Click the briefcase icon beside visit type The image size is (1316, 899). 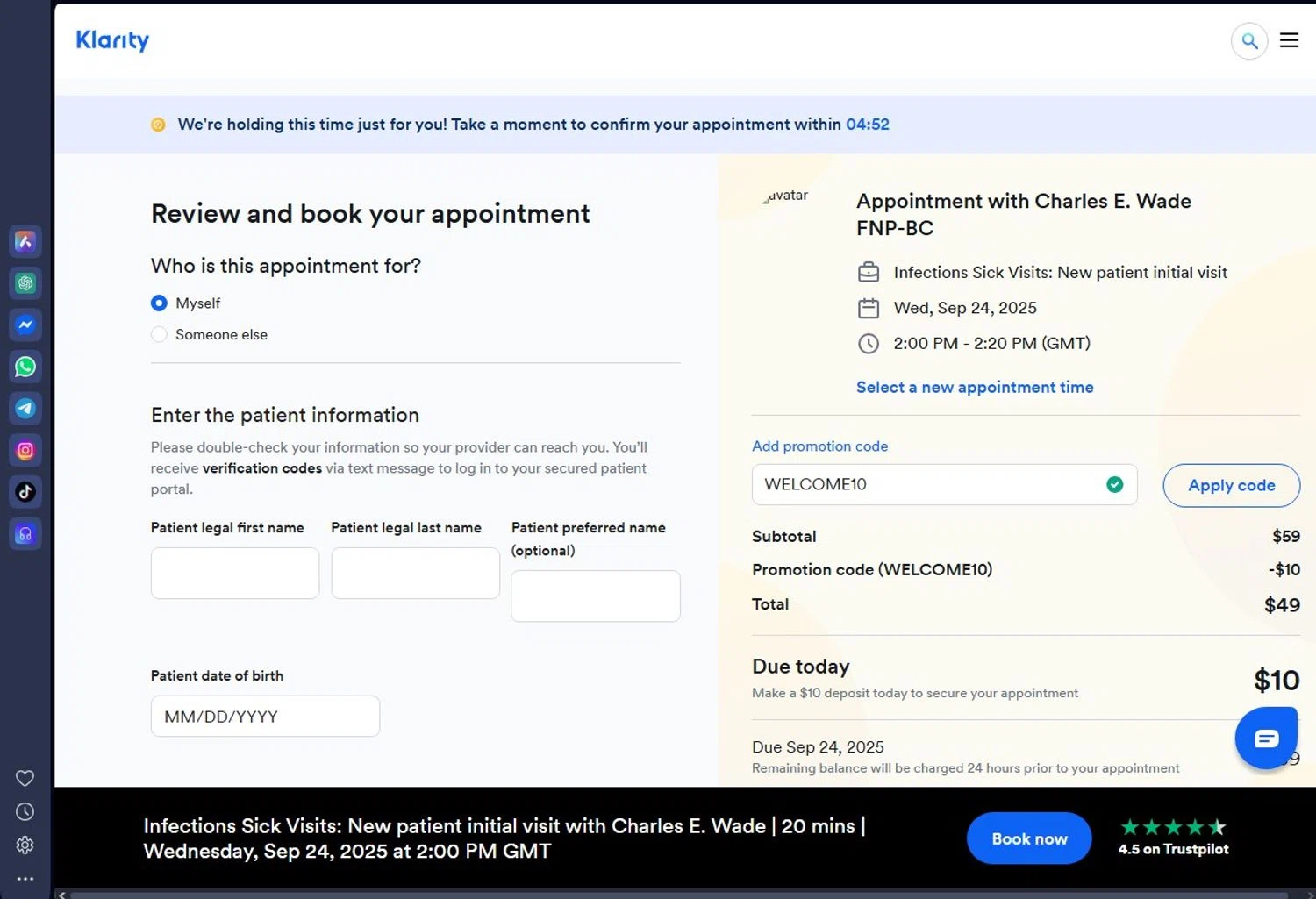(869, 272)
